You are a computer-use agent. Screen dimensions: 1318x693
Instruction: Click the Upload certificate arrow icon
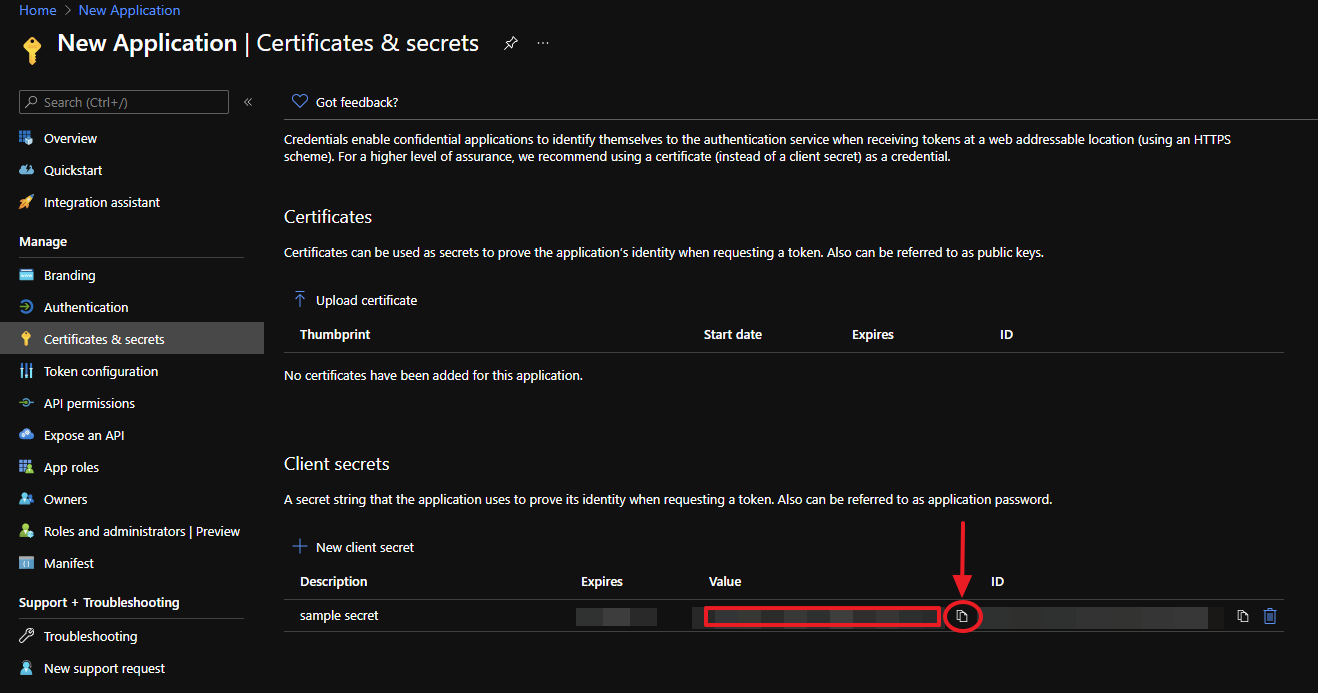(299, 300)
